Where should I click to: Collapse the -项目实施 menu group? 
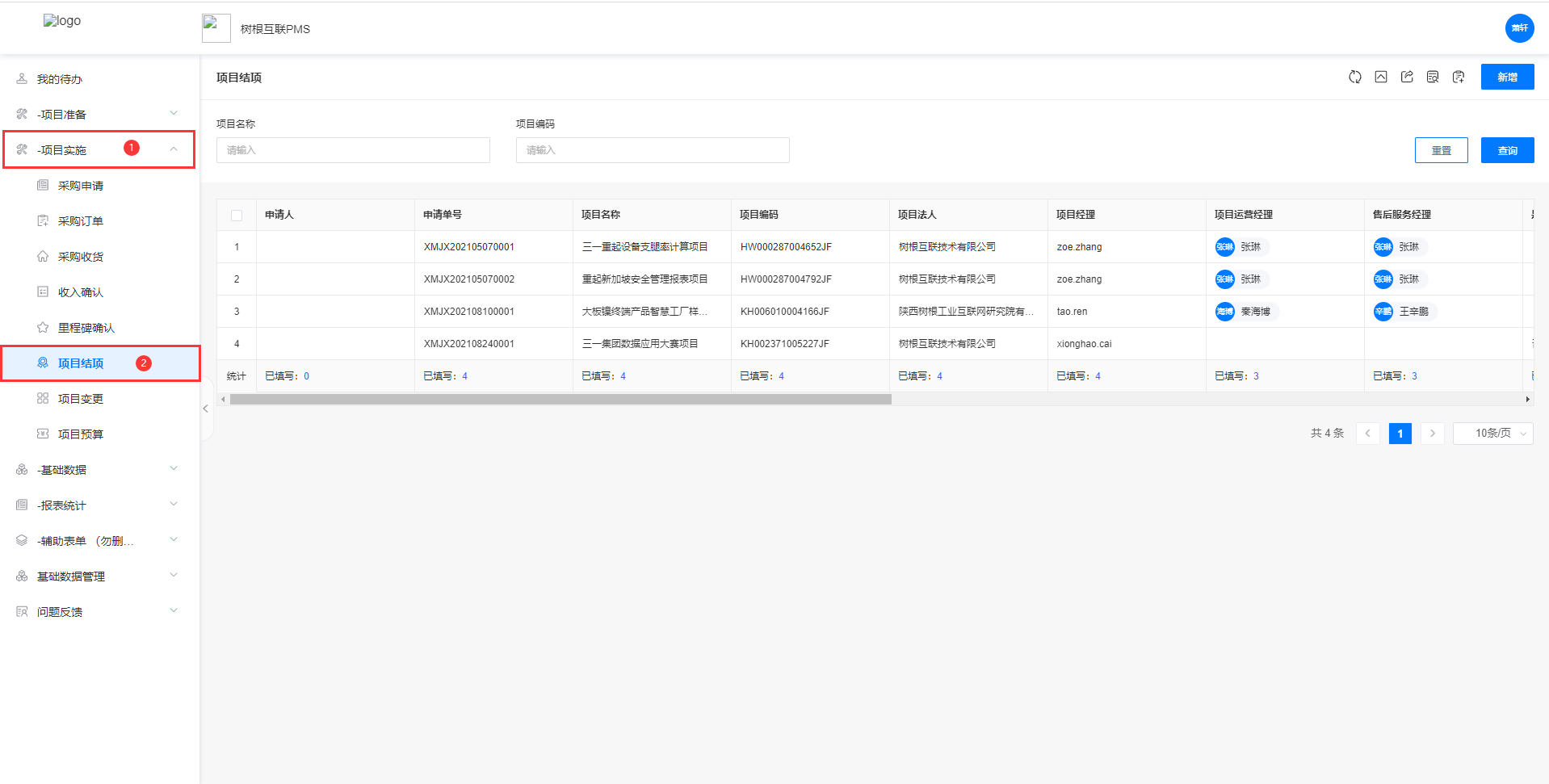pos(99,150)
